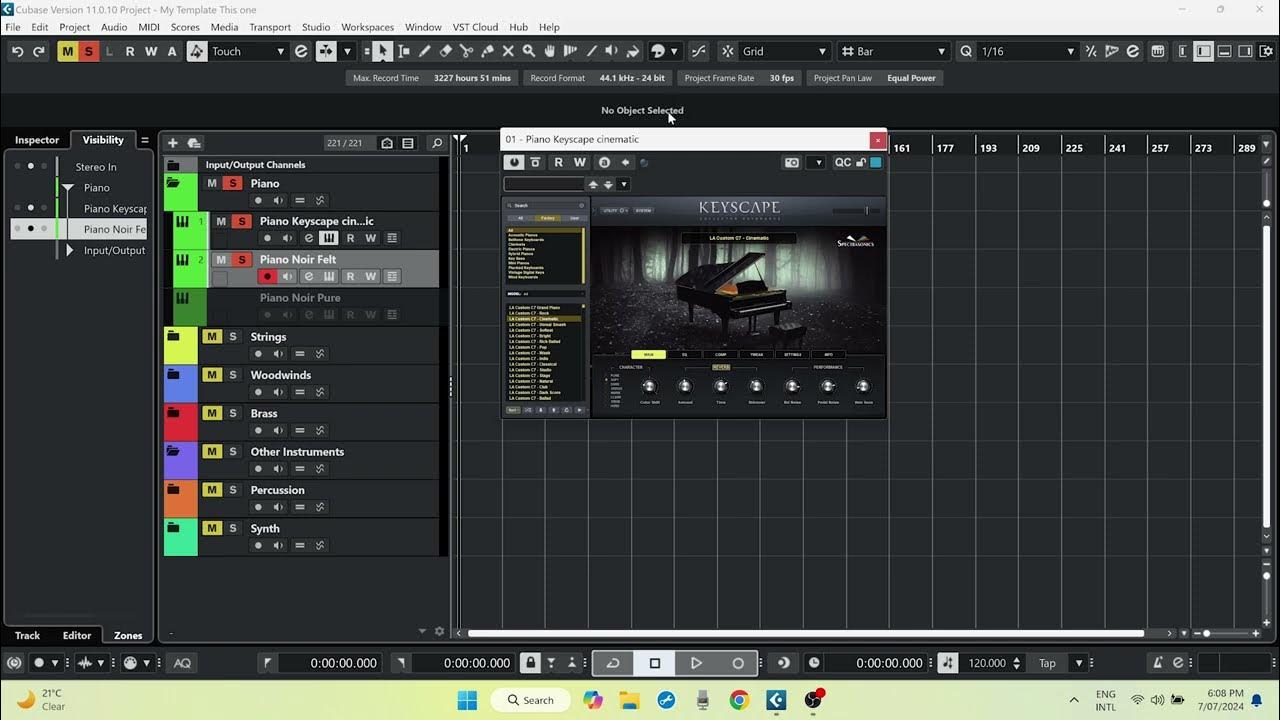
Task: Click the Keyscape plugin snapshot camera icon
Action: coord(792,162)
